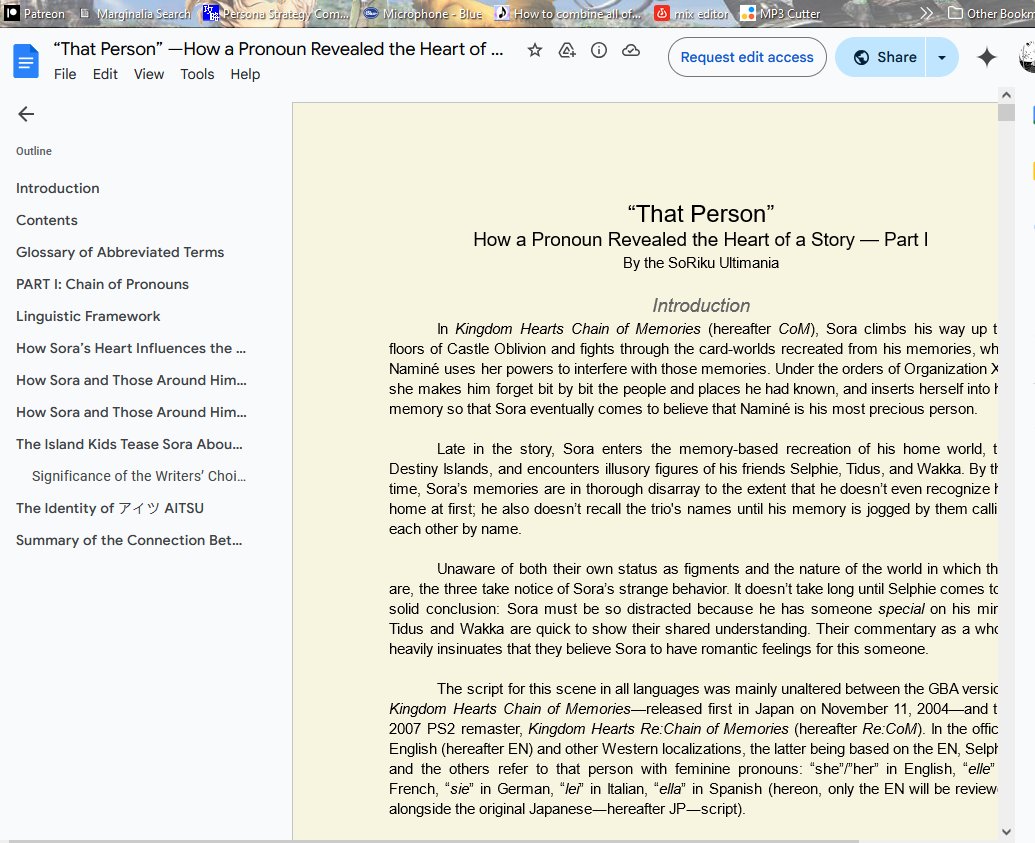Image resolution: width=1035 pixels, height=843 pixels.
Task: Open Persona Strategy Com... bookmark
Action: coord(276,13)
